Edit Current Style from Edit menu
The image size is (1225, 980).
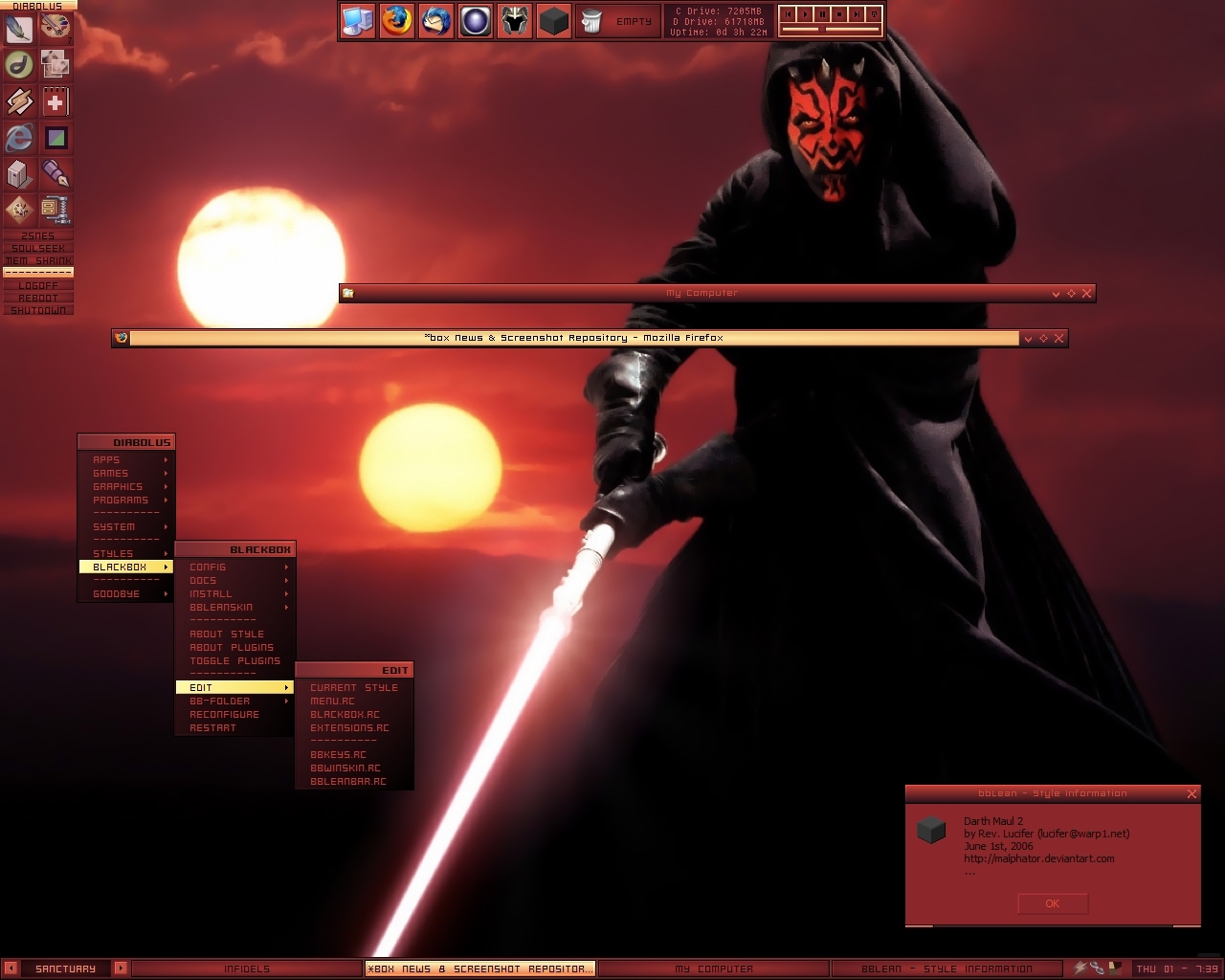[x=355, y=687]
